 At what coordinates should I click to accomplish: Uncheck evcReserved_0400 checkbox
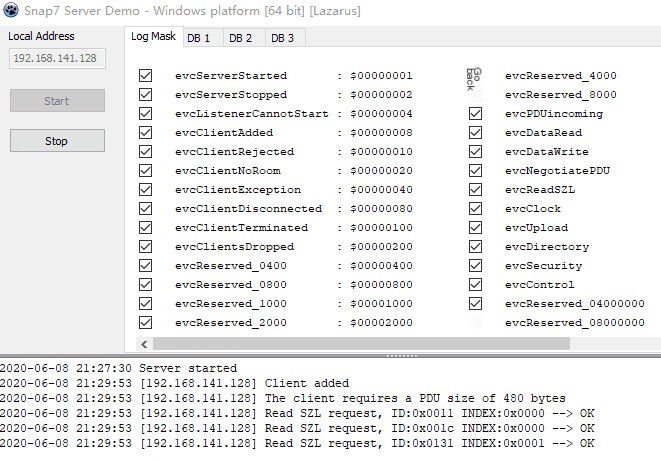click(145, 265)
